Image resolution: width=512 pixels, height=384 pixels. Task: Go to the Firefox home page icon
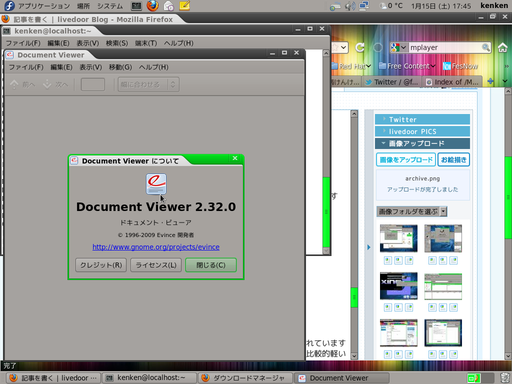coord(503,48)
